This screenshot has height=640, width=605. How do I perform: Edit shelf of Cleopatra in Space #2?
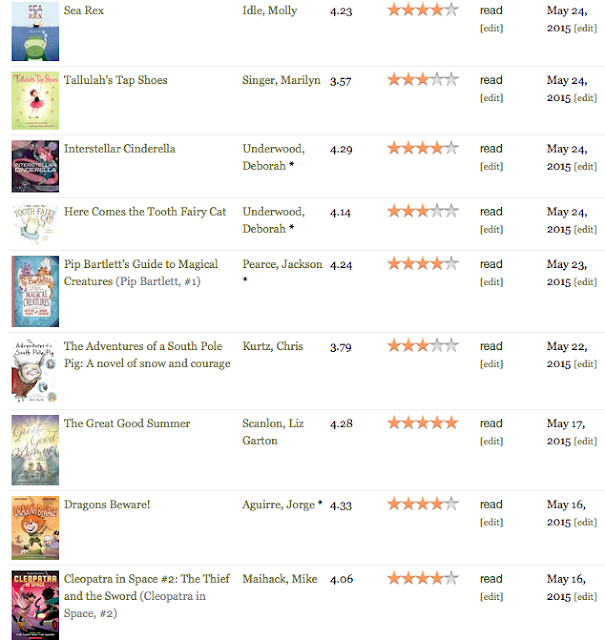click(492, 597)
